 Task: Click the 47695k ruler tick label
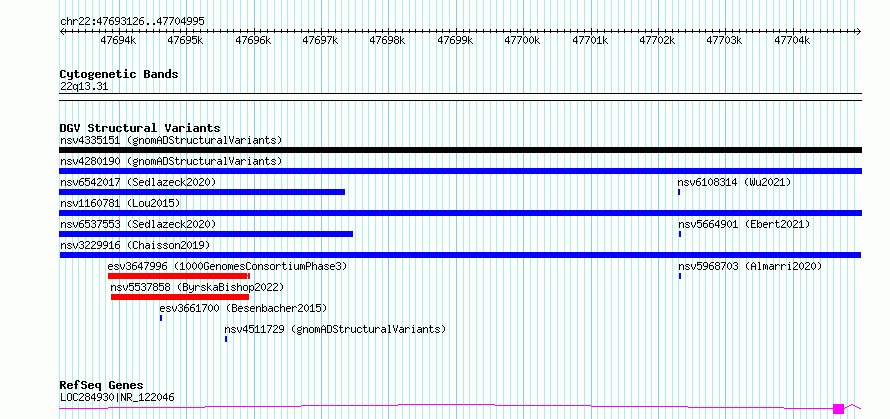click(x=185, y=41)
